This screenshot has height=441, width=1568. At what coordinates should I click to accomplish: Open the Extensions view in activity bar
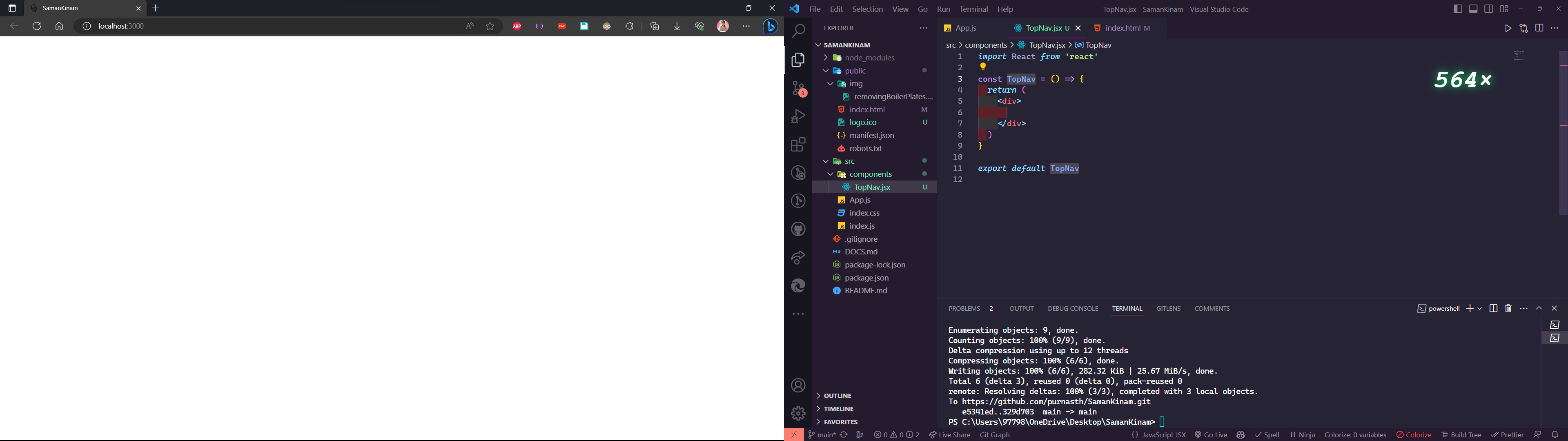click(799, 145)
